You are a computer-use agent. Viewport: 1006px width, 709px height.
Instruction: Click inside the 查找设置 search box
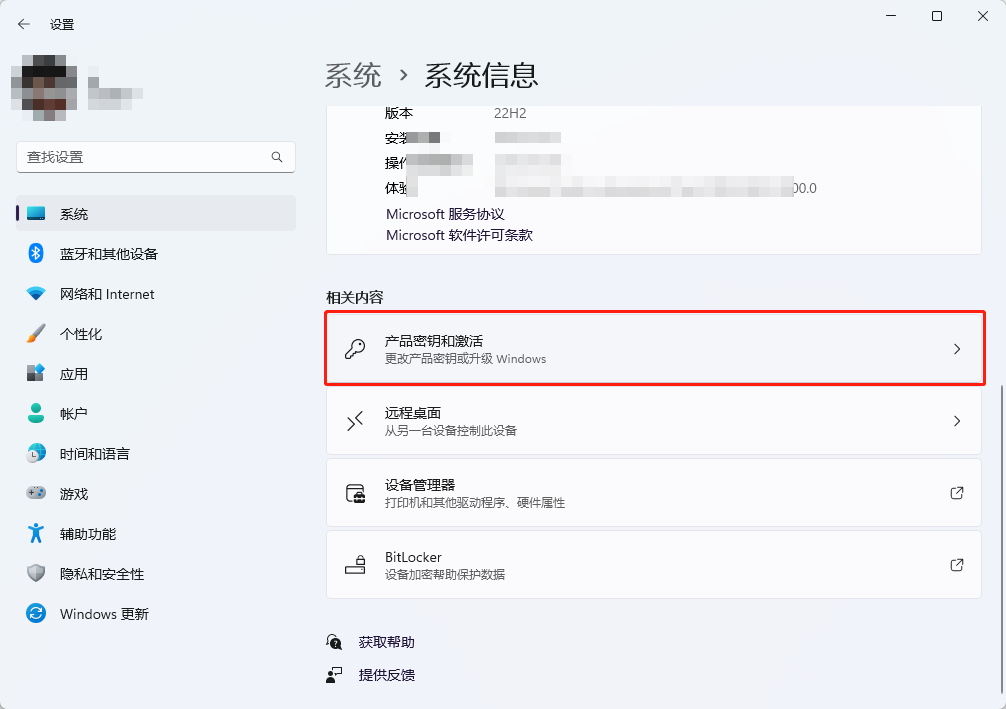[150, 157]
